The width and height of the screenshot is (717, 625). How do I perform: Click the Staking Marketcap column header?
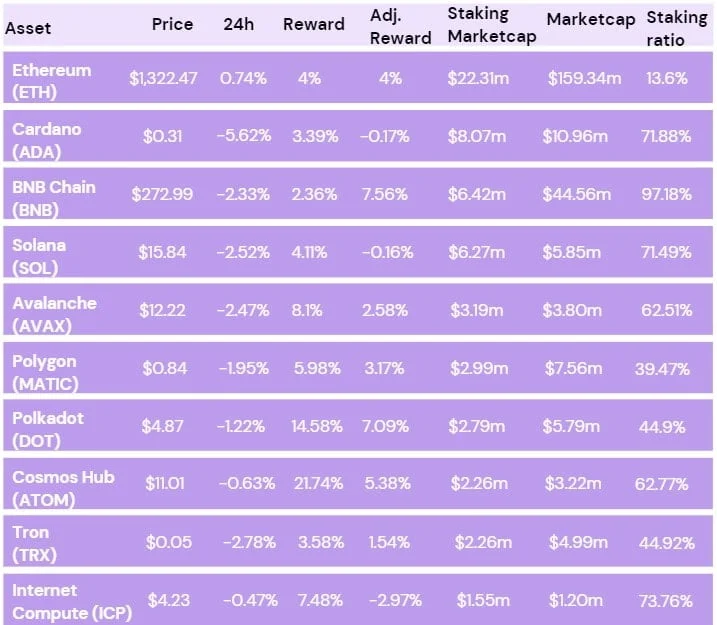click(x=492, y=26)
